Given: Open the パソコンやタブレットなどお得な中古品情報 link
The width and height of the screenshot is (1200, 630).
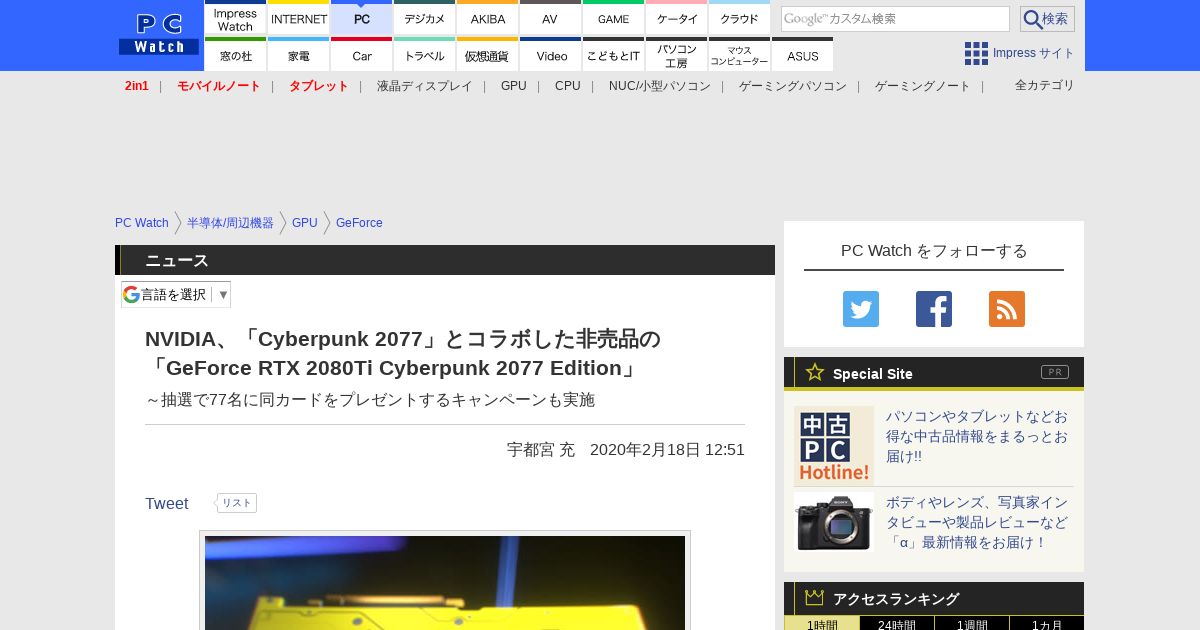Looking at the screenshot, I should click(977, 436).
